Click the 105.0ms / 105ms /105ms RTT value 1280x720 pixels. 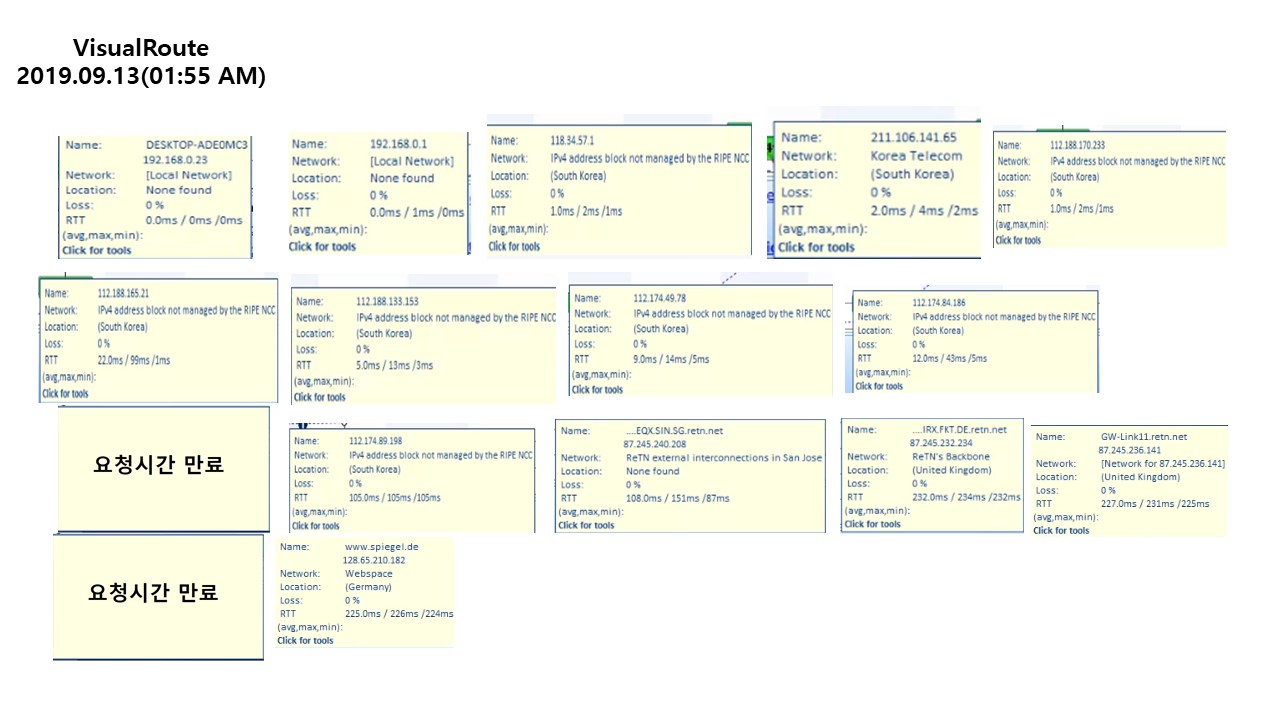[395, 498]
